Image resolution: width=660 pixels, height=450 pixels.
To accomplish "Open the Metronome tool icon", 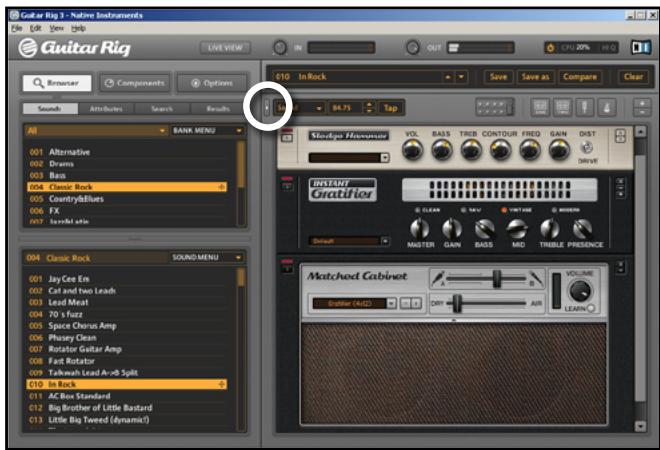I will tap(607, 108).
